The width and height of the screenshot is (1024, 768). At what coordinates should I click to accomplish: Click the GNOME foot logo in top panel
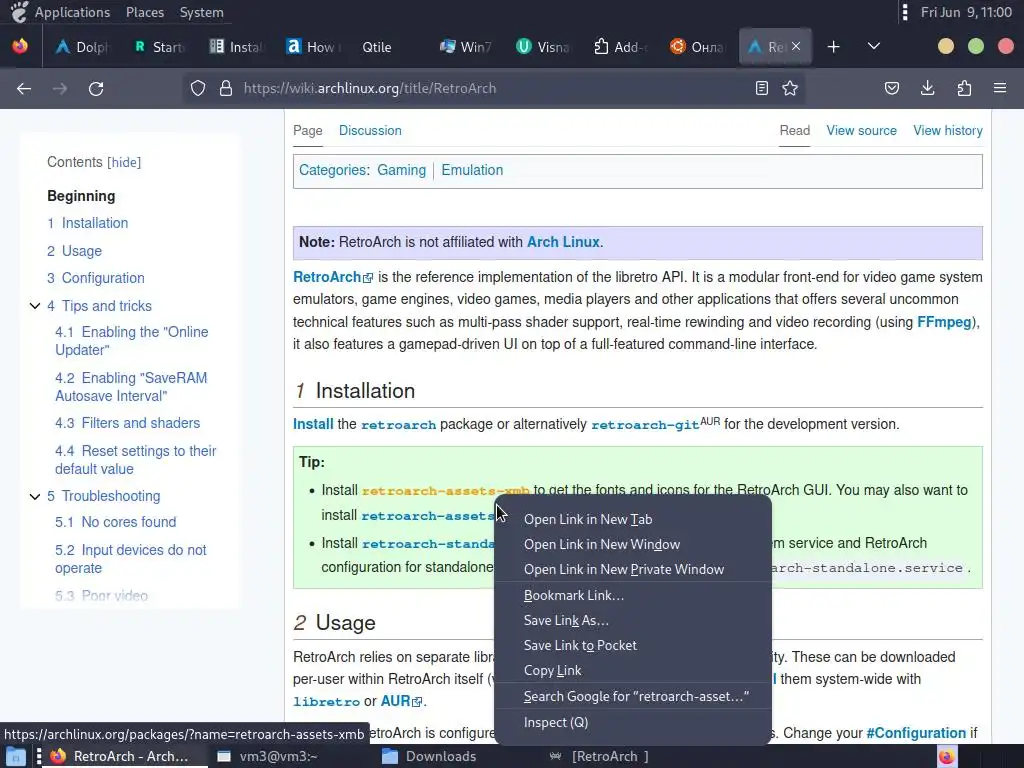[20, 12]
